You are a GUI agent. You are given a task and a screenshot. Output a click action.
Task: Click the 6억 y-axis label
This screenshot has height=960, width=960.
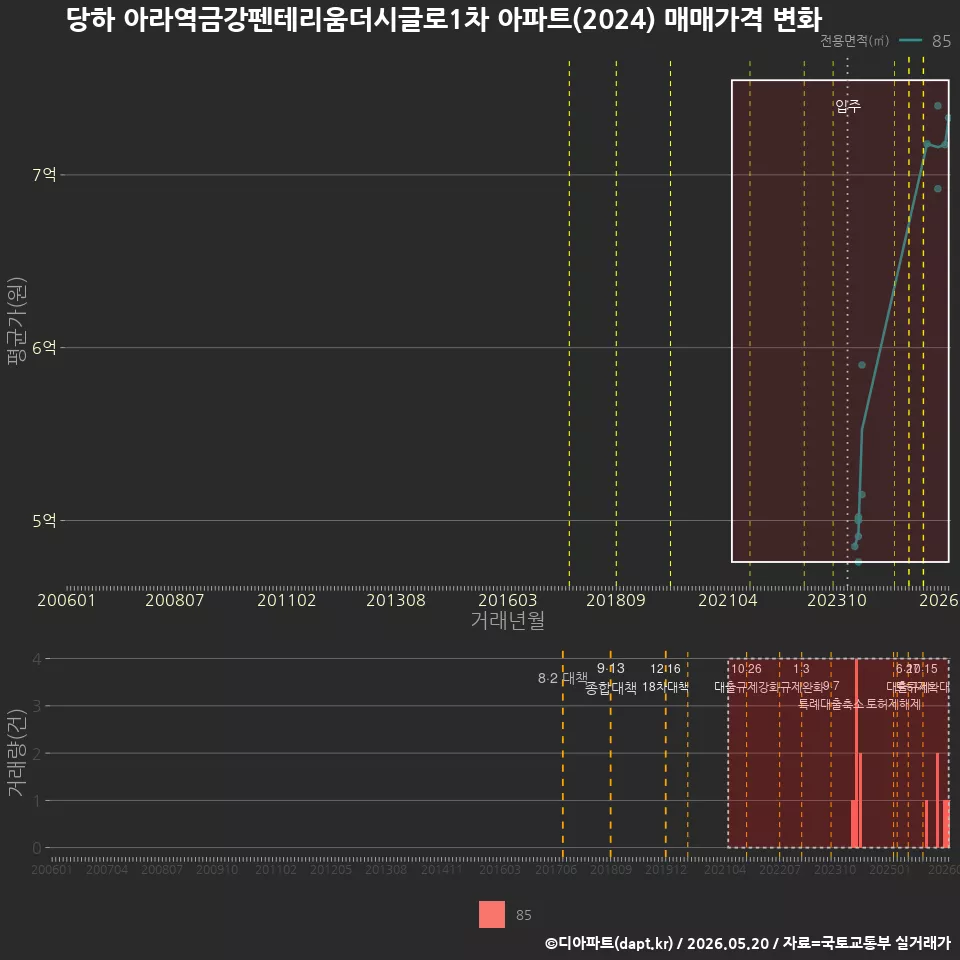44,348
